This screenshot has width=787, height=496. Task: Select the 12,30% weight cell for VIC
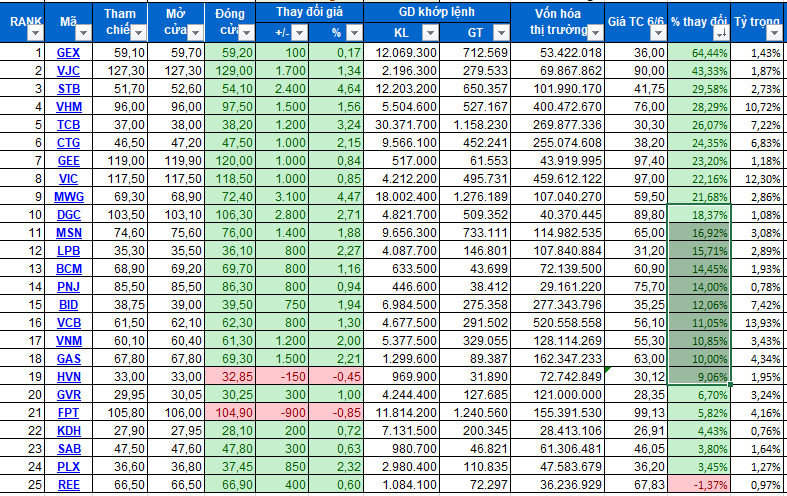(x=758, y=179)
